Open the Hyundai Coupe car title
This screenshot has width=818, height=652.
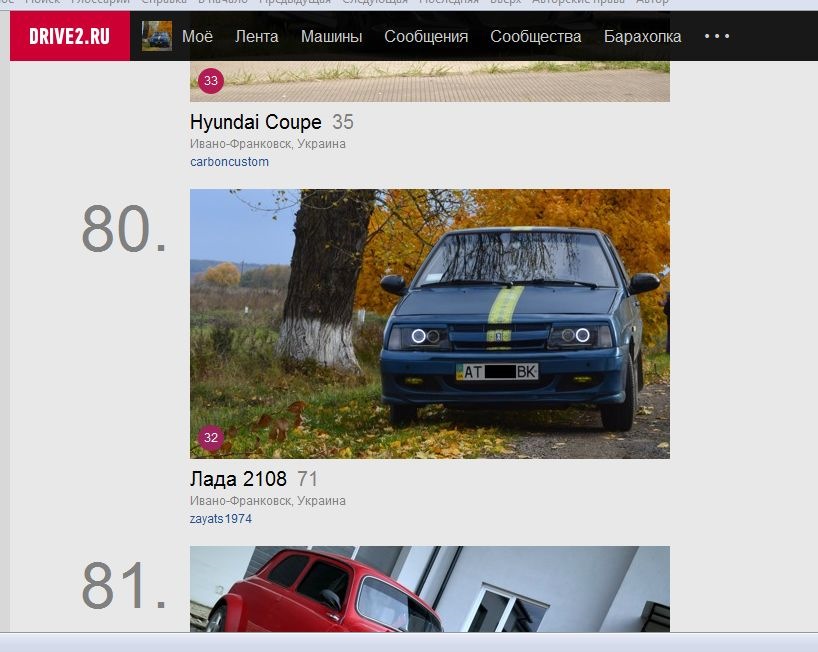[256, 122]
